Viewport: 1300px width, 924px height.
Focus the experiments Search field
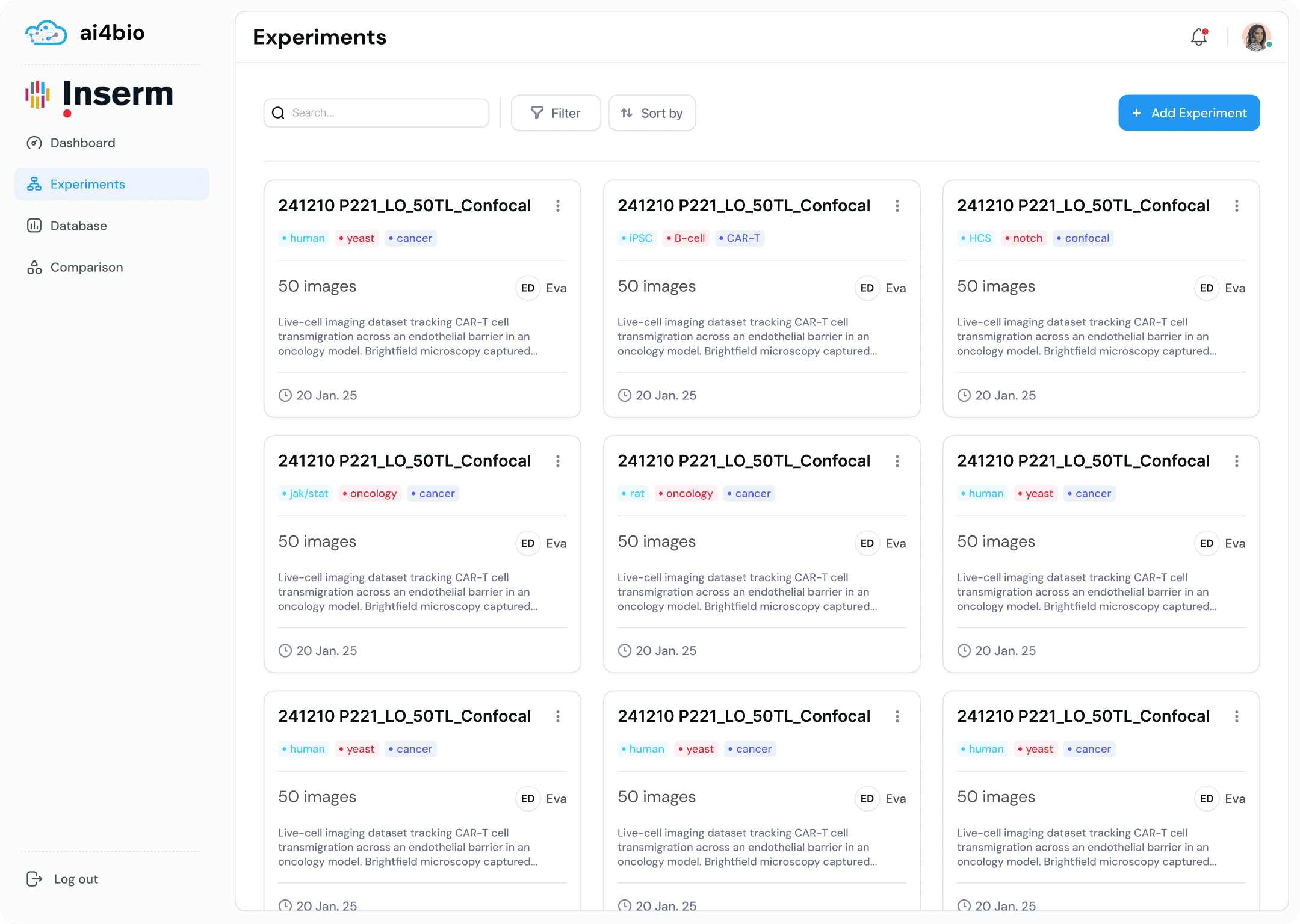(376, 112)
